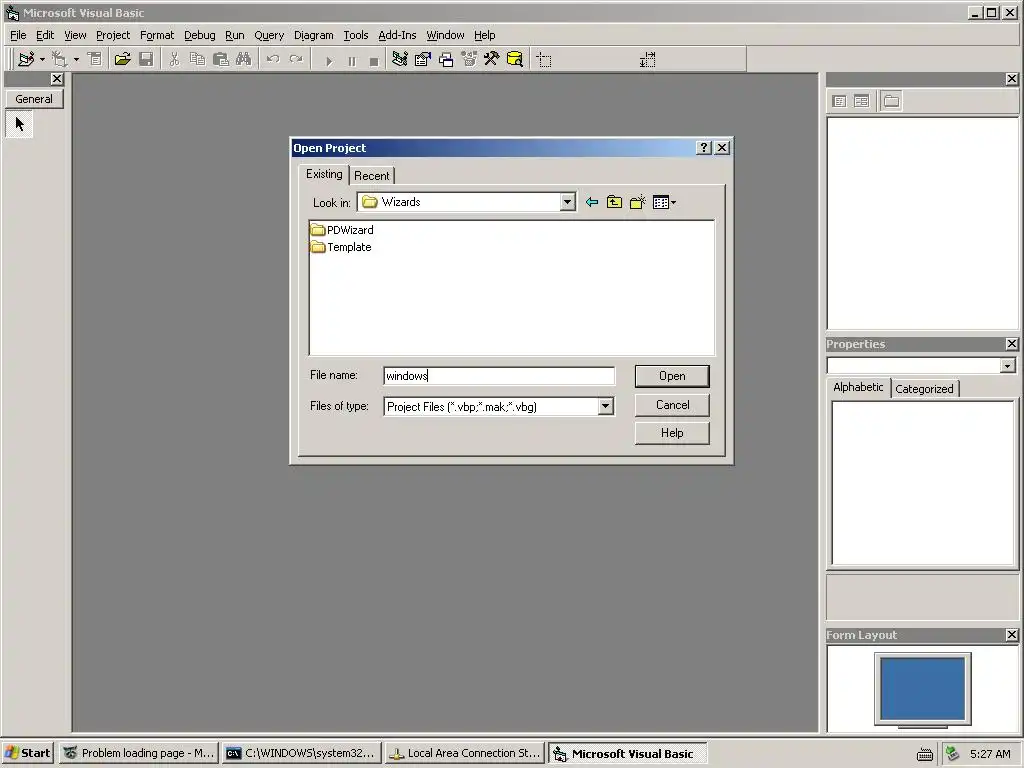This screenshot has width=1024, height=768.
Task: Click the Add Form toolbar icon
Action: (x=60, y=59)
